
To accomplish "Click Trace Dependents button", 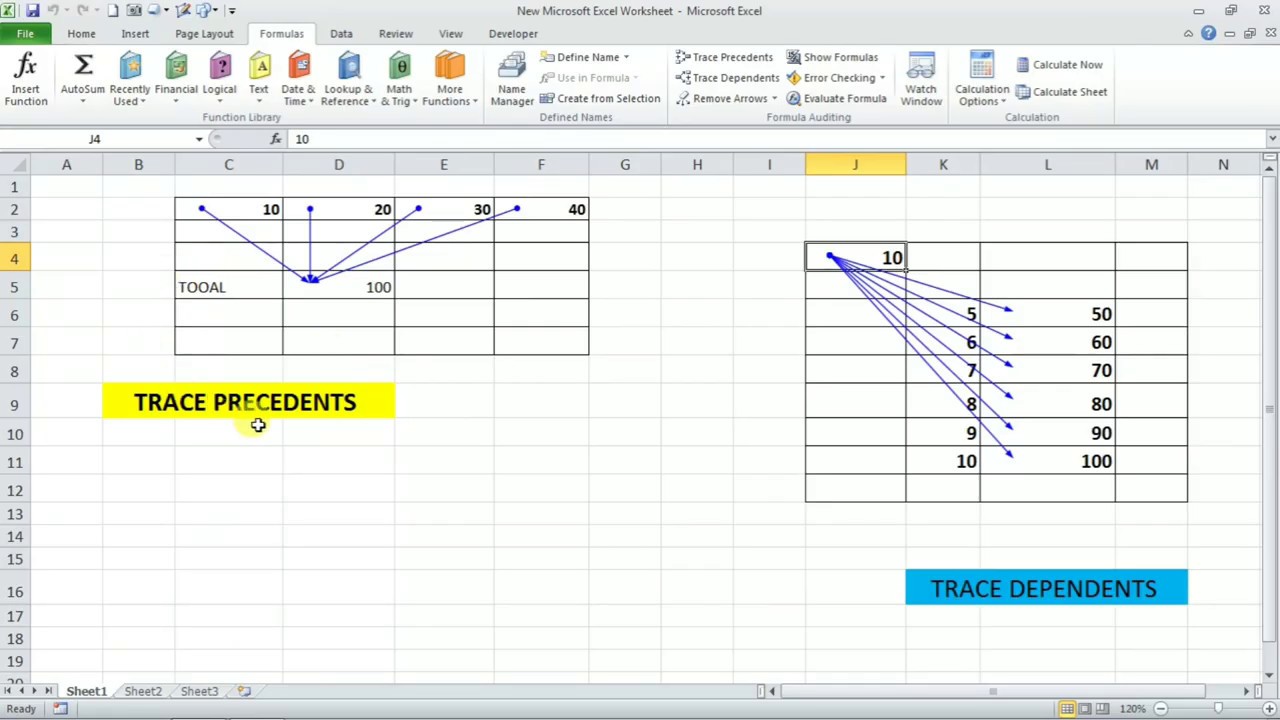I will [727, 78].
